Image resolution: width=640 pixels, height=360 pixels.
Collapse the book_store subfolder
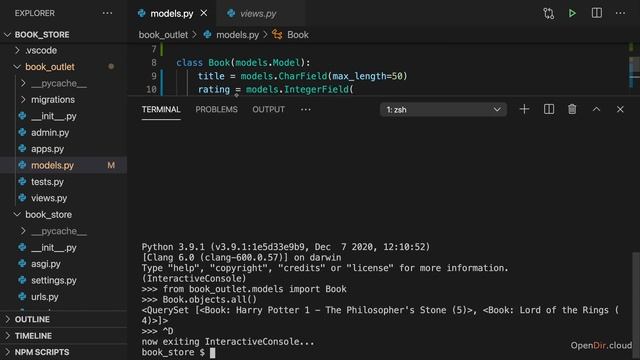(x=17, y=214)
